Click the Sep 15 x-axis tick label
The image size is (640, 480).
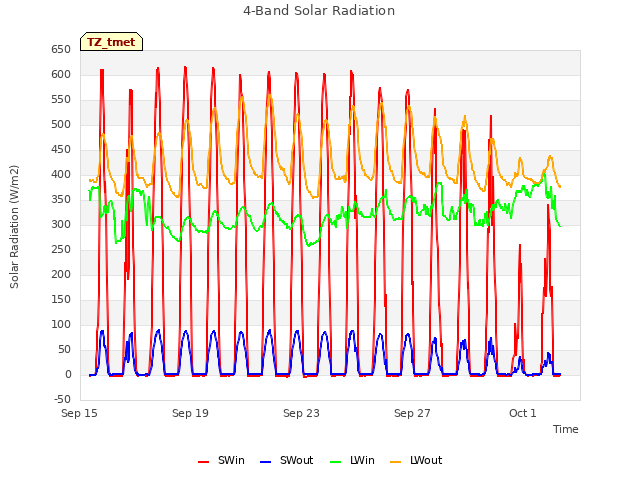pyautogui.click(x=79, y=413)
